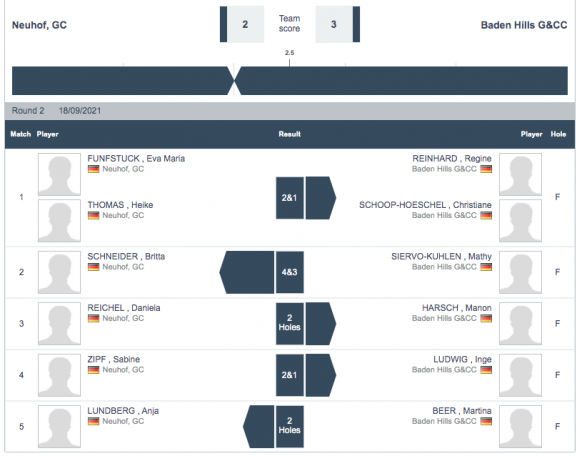Click the Round 2 date header row
This screenshot has width=582, height=456.
(x=290, y=111)
